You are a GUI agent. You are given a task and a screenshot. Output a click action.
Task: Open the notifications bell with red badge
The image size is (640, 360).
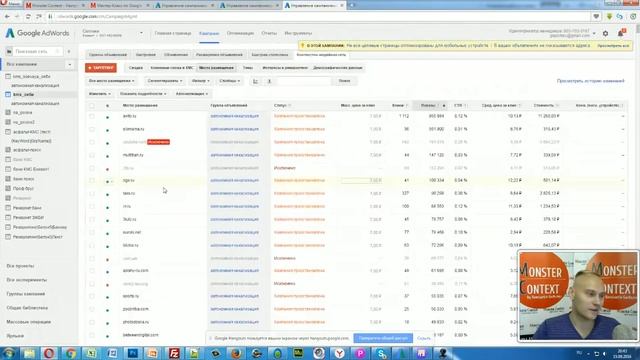[621, 33]
